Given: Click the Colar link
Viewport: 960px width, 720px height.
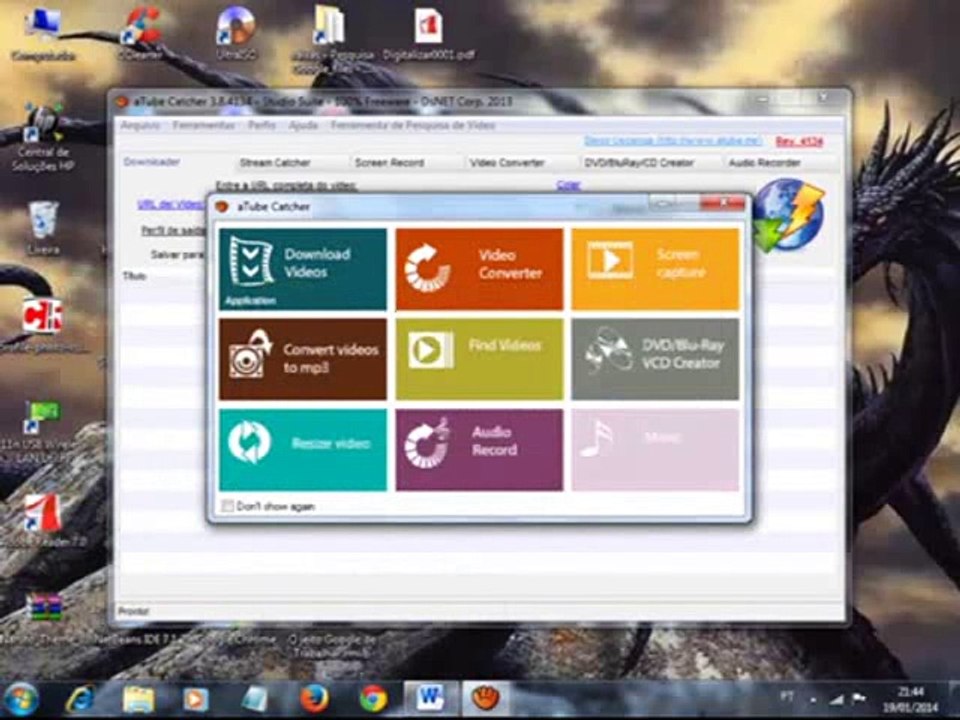Looking at the screenshot, I should pos(568,185).
